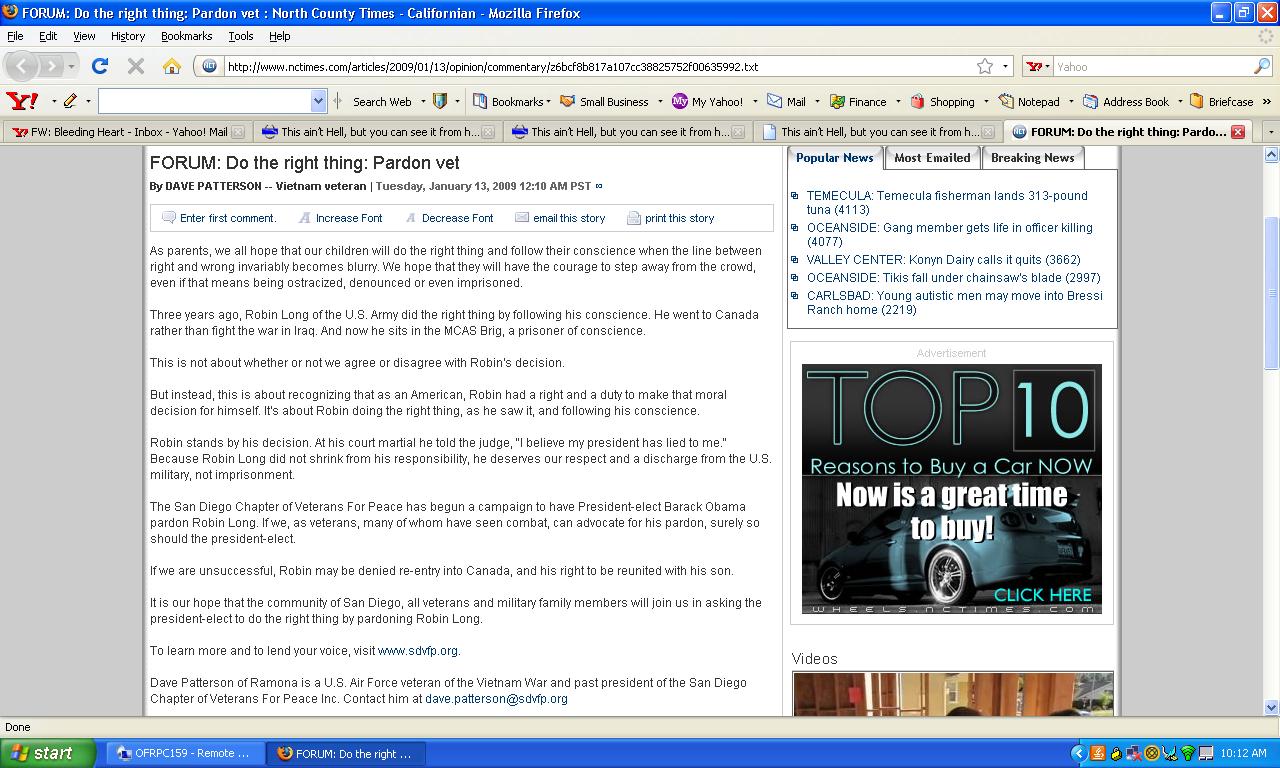Viewport: 1280px width, 768px height.
Task: Expand the Yahoo toolbar search box dropdown
Action: (x=318, y=101)
